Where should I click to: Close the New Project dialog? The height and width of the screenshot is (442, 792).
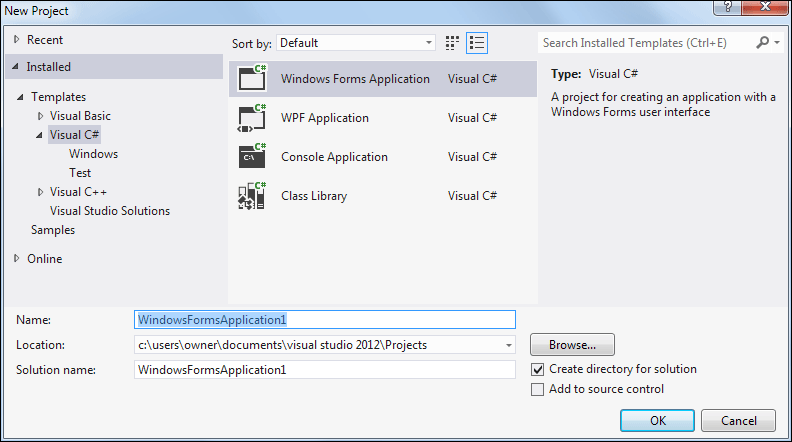pos(765,7)
